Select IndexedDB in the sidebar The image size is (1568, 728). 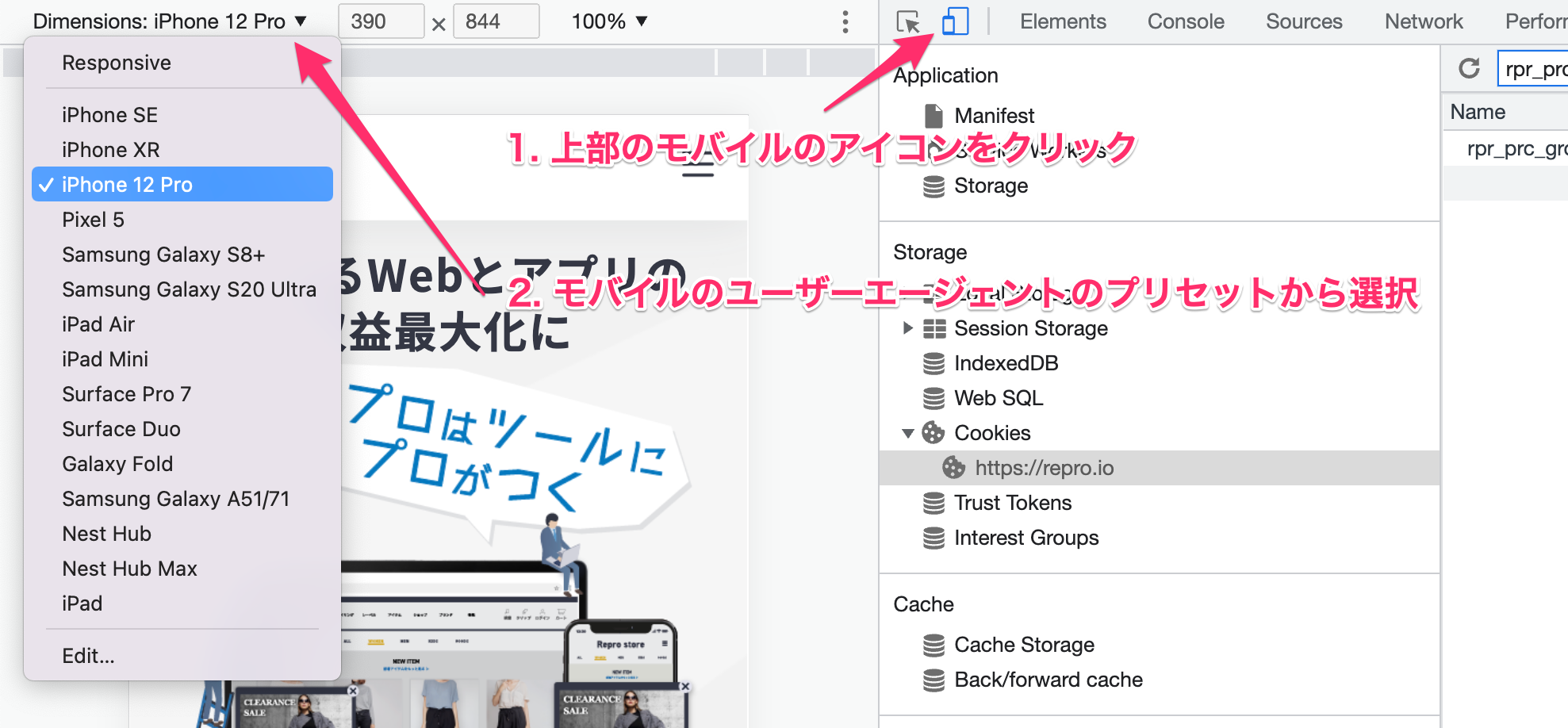point(1006,363)
